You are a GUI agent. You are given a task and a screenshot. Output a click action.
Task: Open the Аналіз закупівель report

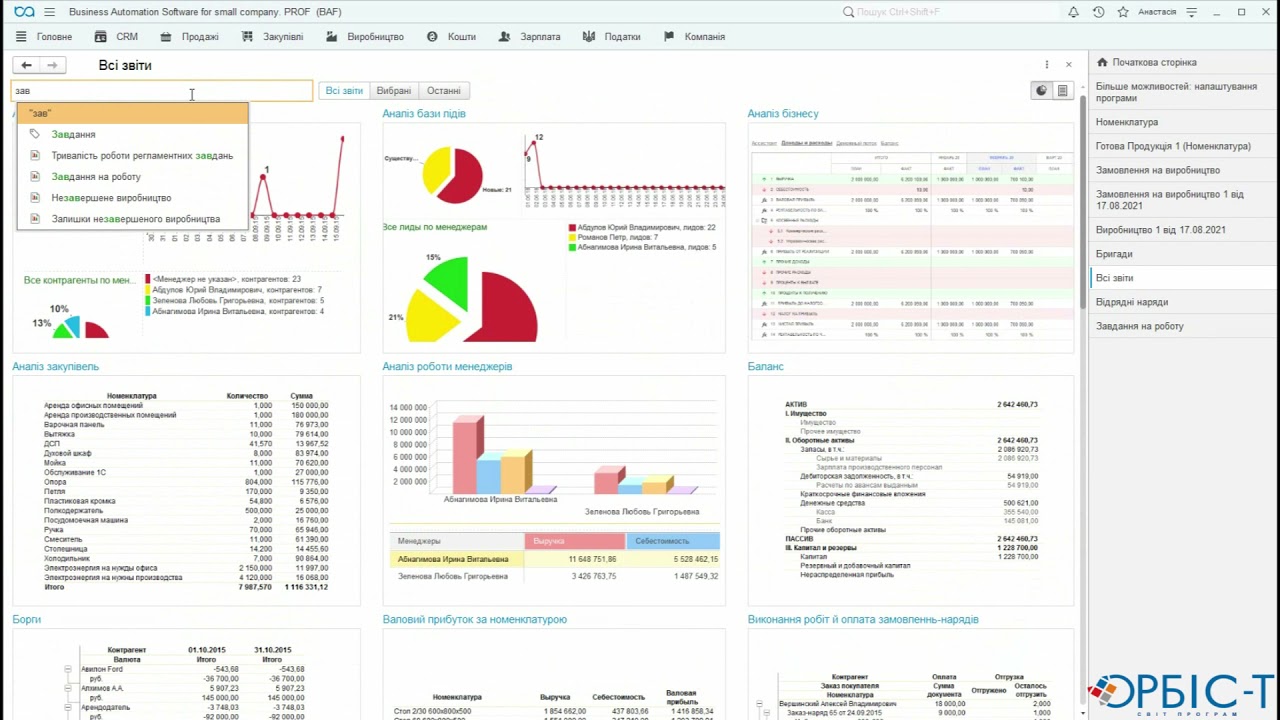pyautogui.click(x=56, y=367)
